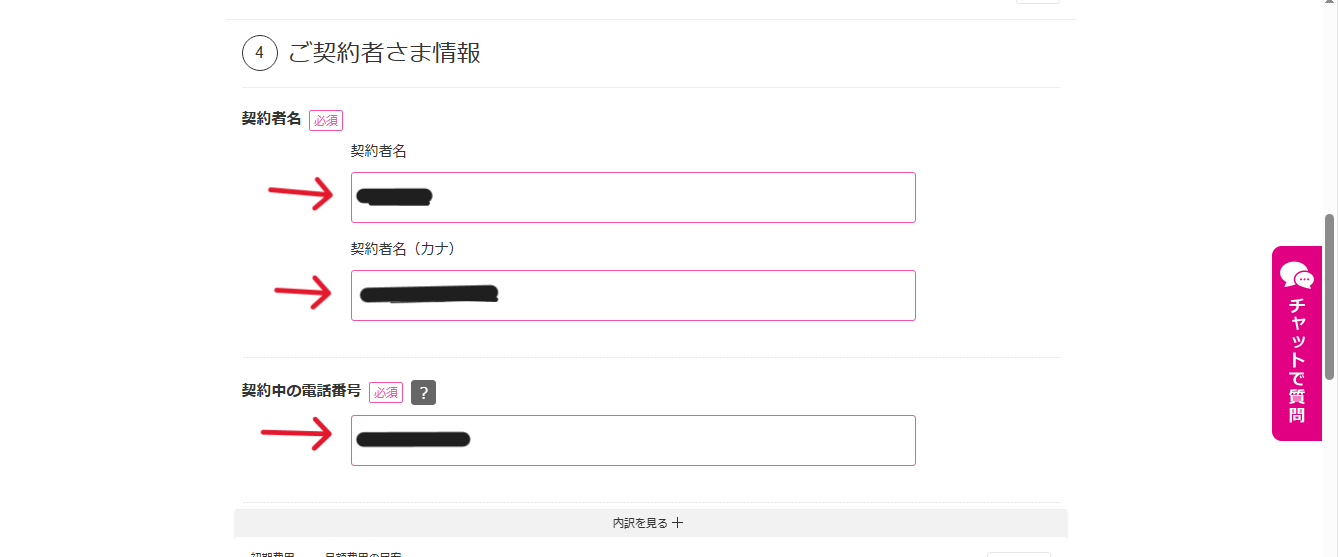Click the circled step number 4 icon
Screen dimensions: 1338x557
click(x=259, y=54)
